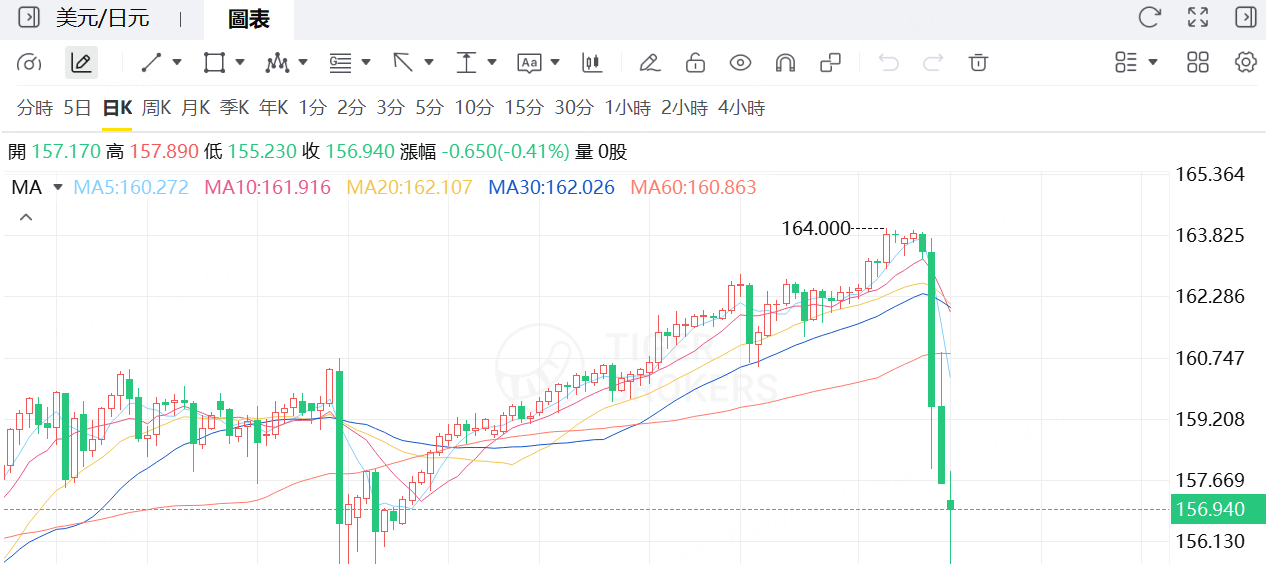Click the magnet snap icon

pyautogui.click(x=785, y=63)
